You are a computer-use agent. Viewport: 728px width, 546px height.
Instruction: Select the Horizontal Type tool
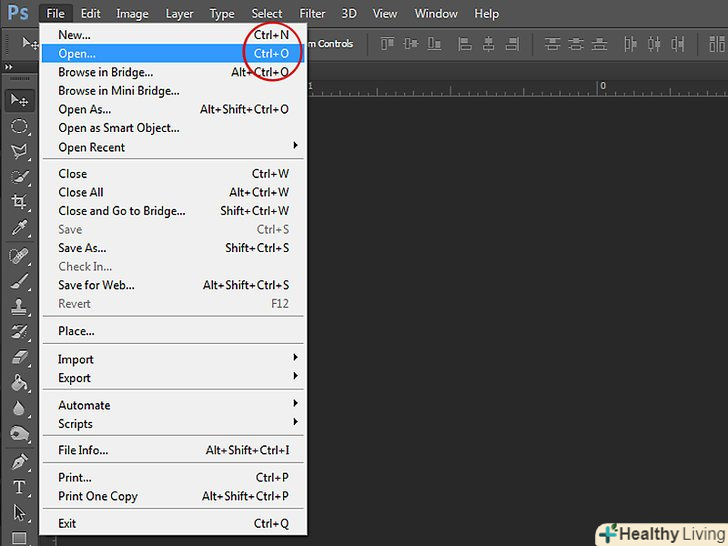[x=19, y=488]
